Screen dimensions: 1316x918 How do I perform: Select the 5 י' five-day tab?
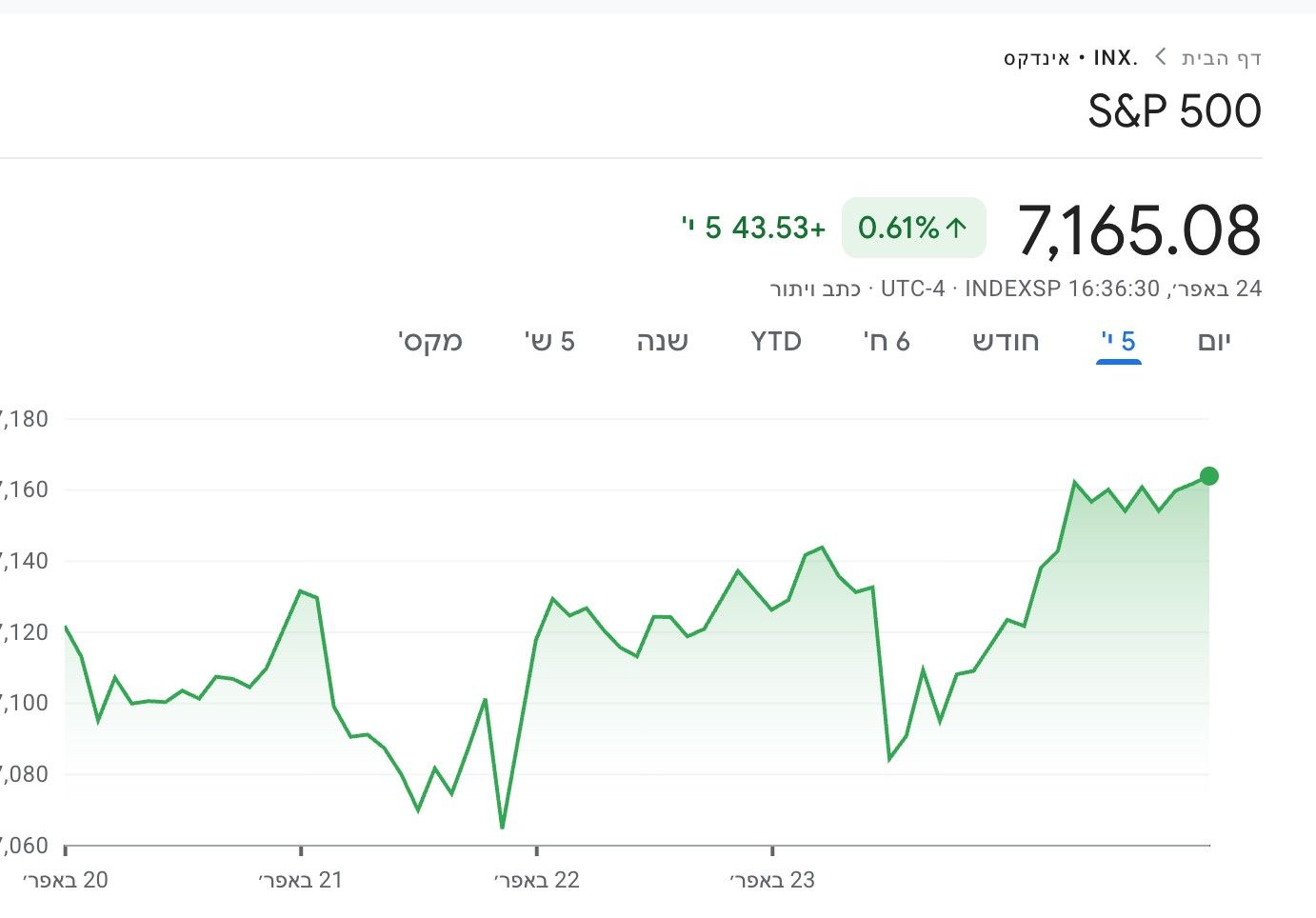pos(1119,341)
